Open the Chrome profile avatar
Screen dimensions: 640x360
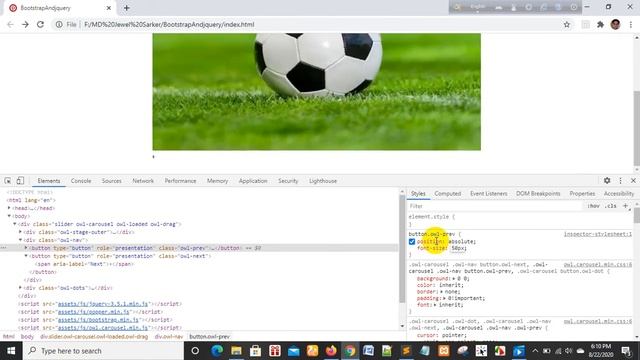616,24
